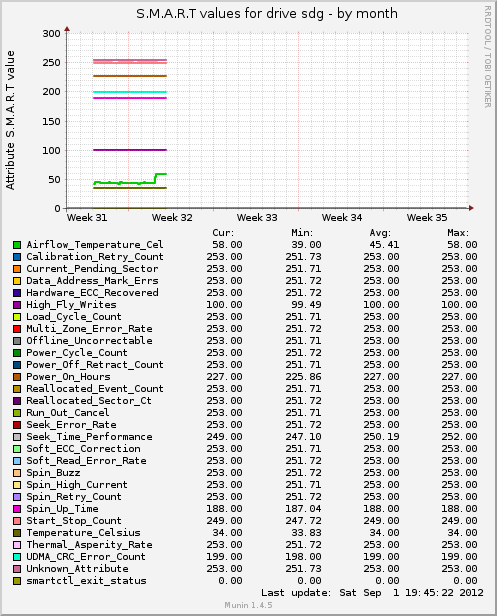This screenshot has width=497, height=616.
Task: Click the green Airflow_Temperature_Cel color swatch
Action: (x=17, y=245)
